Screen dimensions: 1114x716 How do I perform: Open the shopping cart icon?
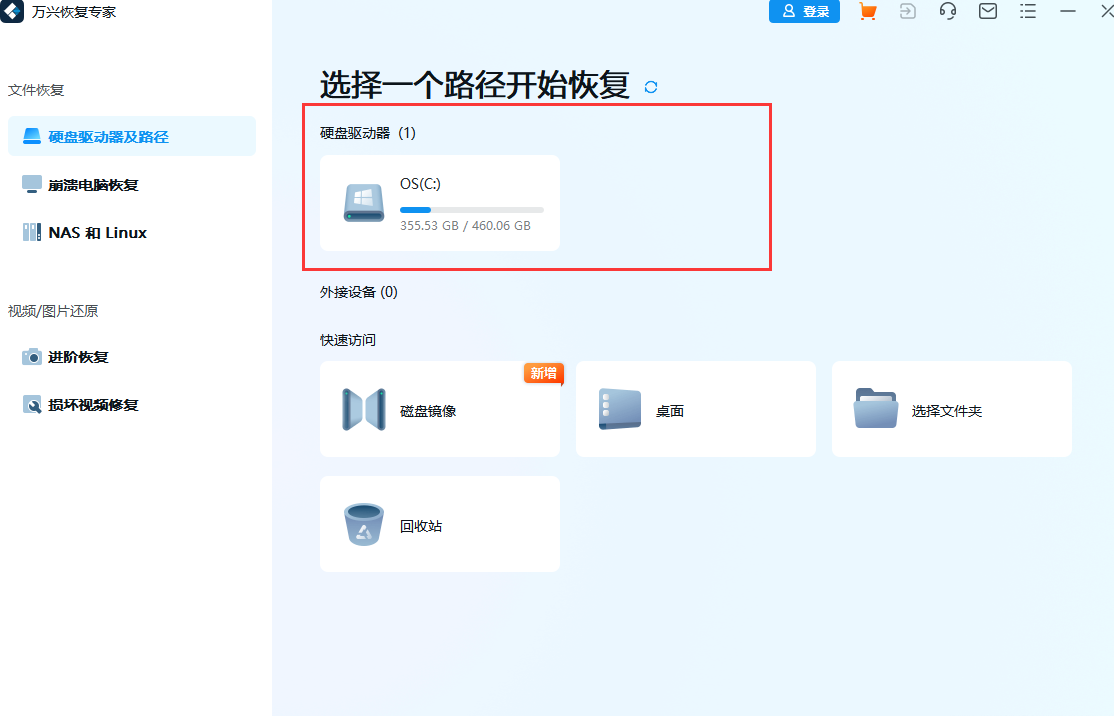(x=867, y=12)
